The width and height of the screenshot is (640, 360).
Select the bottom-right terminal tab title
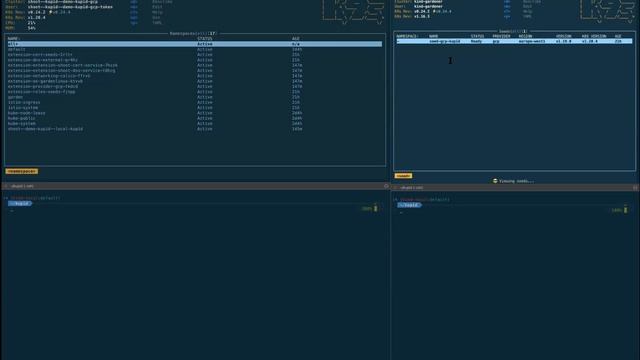click(x=411, y=188)
